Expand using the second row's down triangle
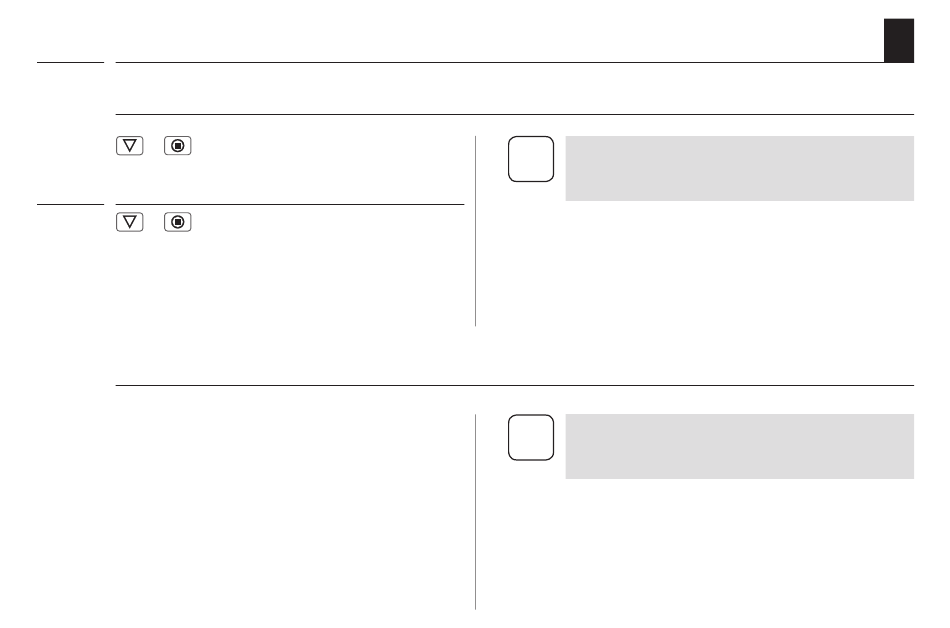This screenshot has height=628, width=950. pos(130,222)
